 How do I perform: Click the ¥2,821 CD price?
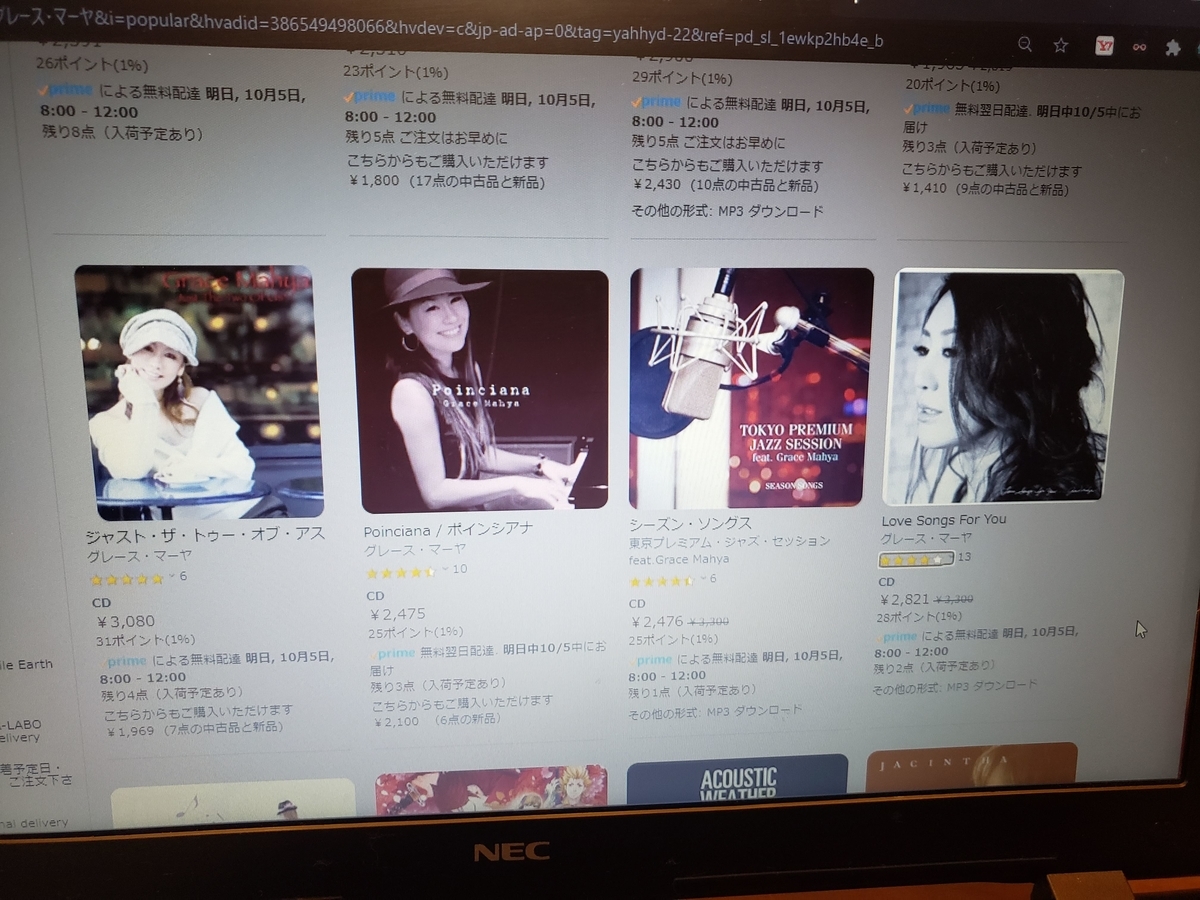[x=905, y=600]
